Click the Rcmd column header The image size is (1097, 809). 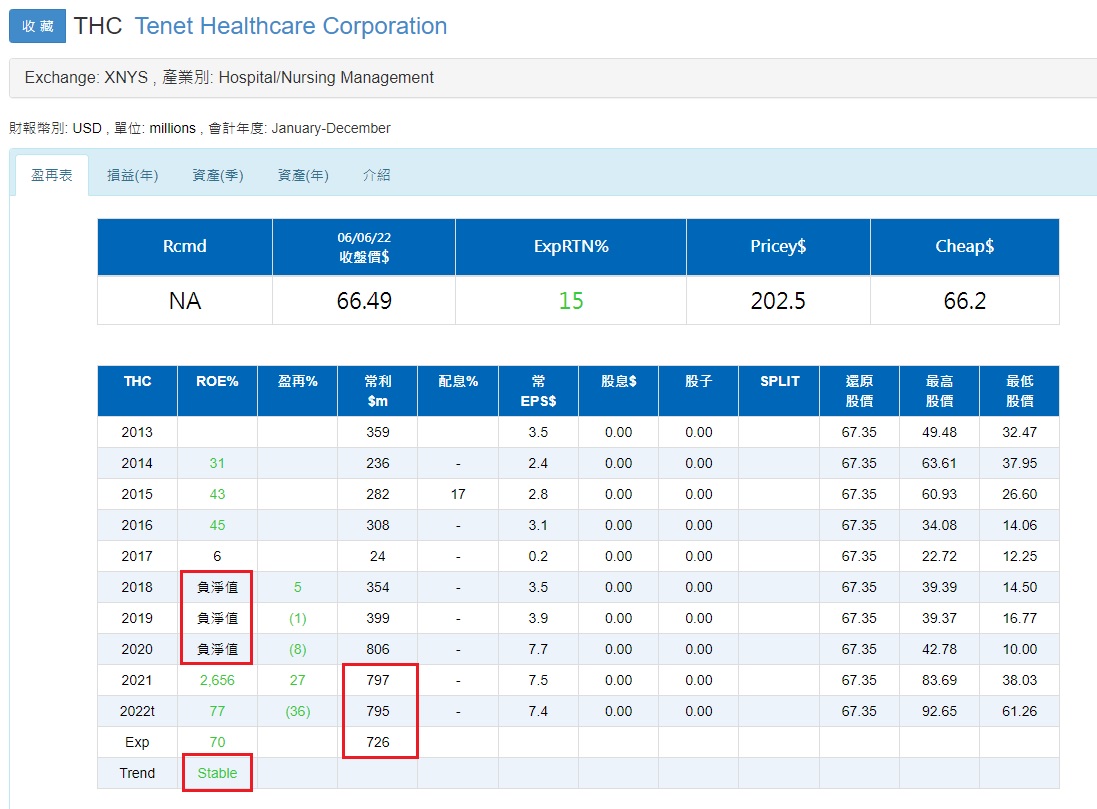(x=185, y=246)
